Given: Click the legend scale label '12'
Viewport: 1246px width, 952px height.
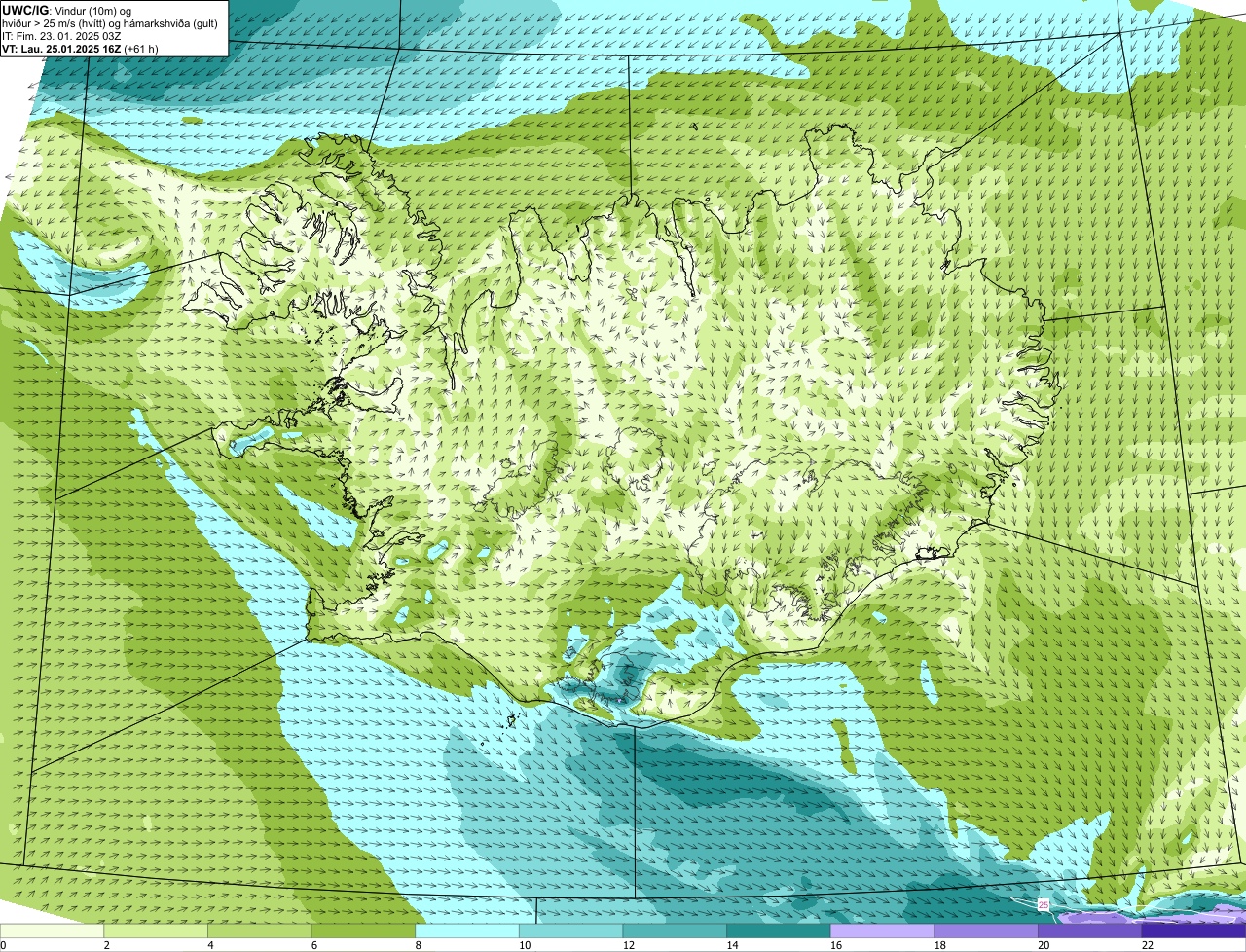Looking at the screenshot, I should tap(629, 945).
